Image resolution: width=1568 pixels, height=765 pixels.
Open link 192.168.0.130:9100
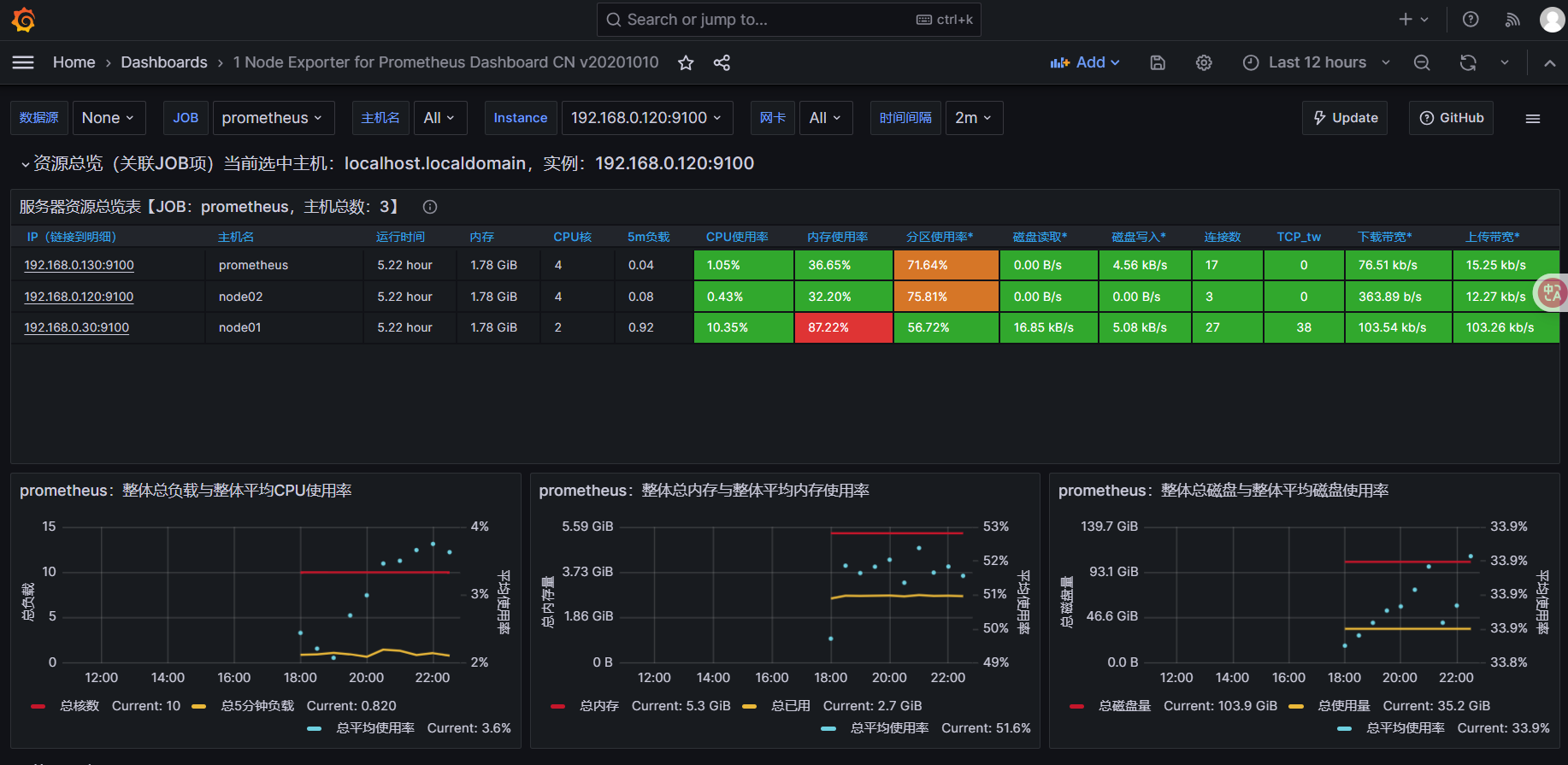click(x=79, y=265)
